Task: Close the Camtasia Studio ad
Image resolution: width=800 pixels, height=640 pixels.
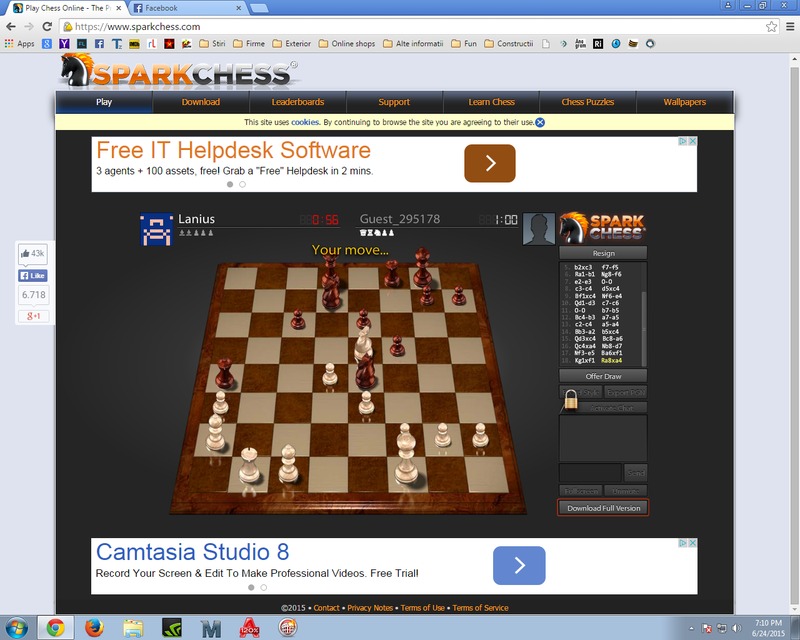Action: [x=692, y=543]
